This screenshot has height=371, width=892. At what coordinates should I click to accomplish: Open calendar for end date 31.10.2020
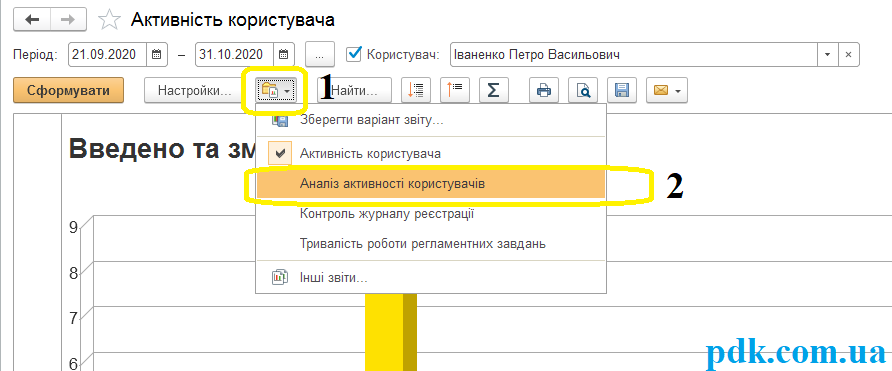pyautogui.click(x=284, y=55)
